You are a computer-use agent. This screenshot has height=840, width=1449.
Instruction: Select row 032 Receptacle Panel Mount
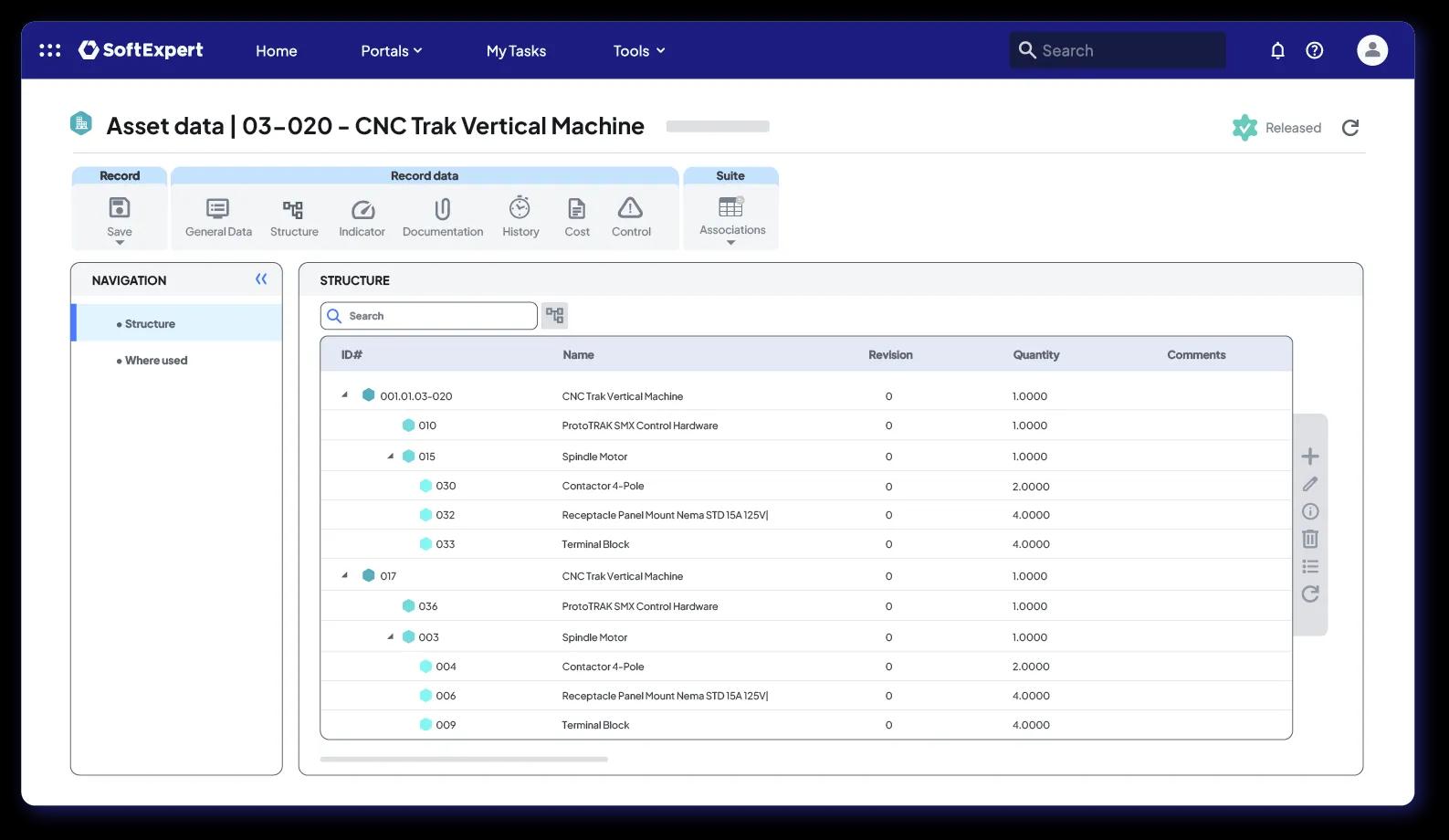[x=806, y=515]
